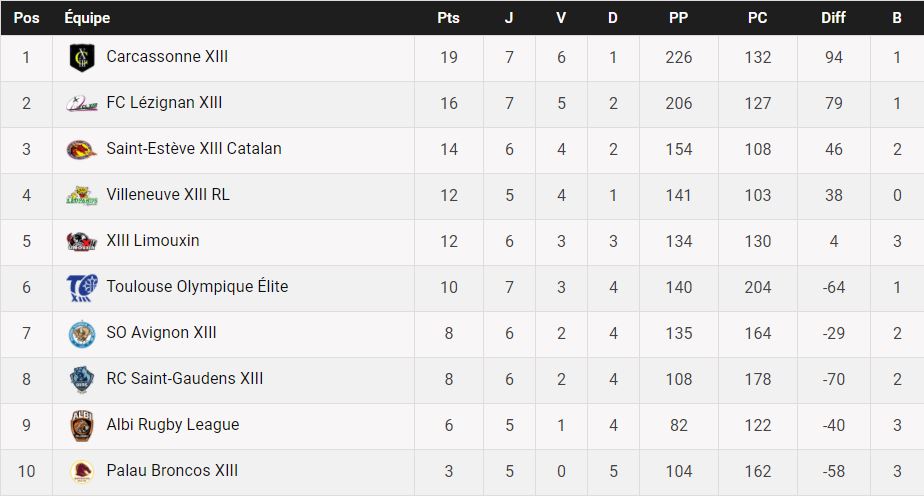The width and height of the screenshot is (924, 498).
Task: Sort by the PP column header
Action: click(678, 18)
